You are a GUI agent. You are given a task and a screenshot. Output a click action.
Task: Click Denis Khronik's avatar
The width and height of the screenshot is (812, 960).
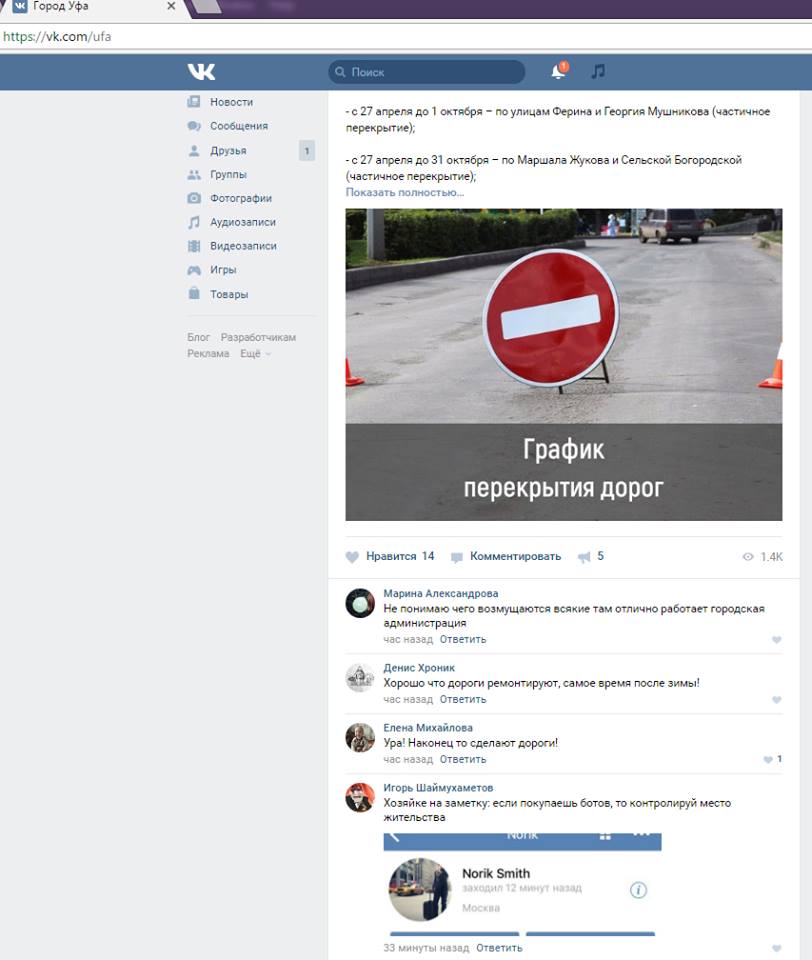pyautogui.click(x=360, y=678)
